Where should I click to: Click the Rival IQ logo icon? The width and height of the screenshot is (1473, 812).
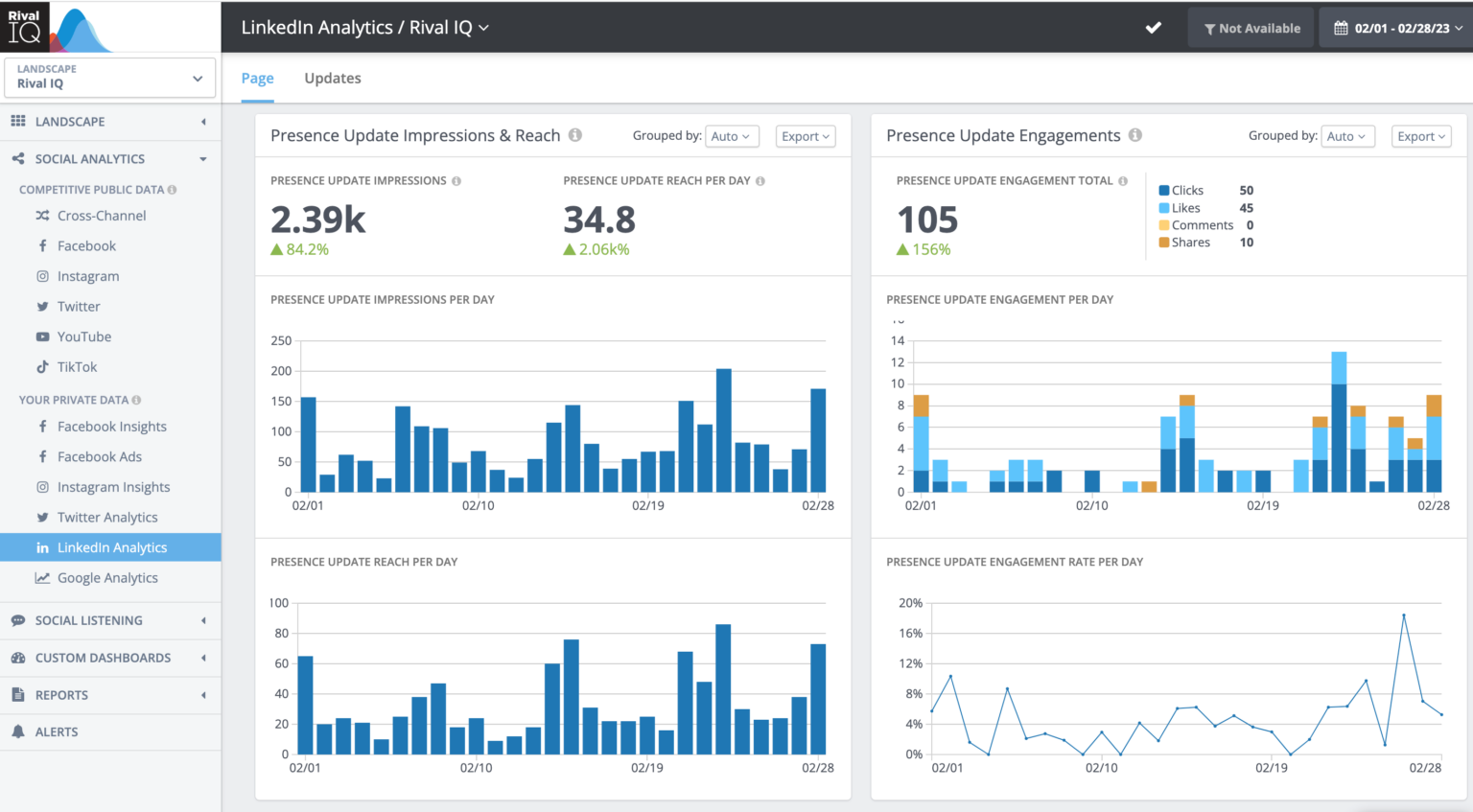25,27
